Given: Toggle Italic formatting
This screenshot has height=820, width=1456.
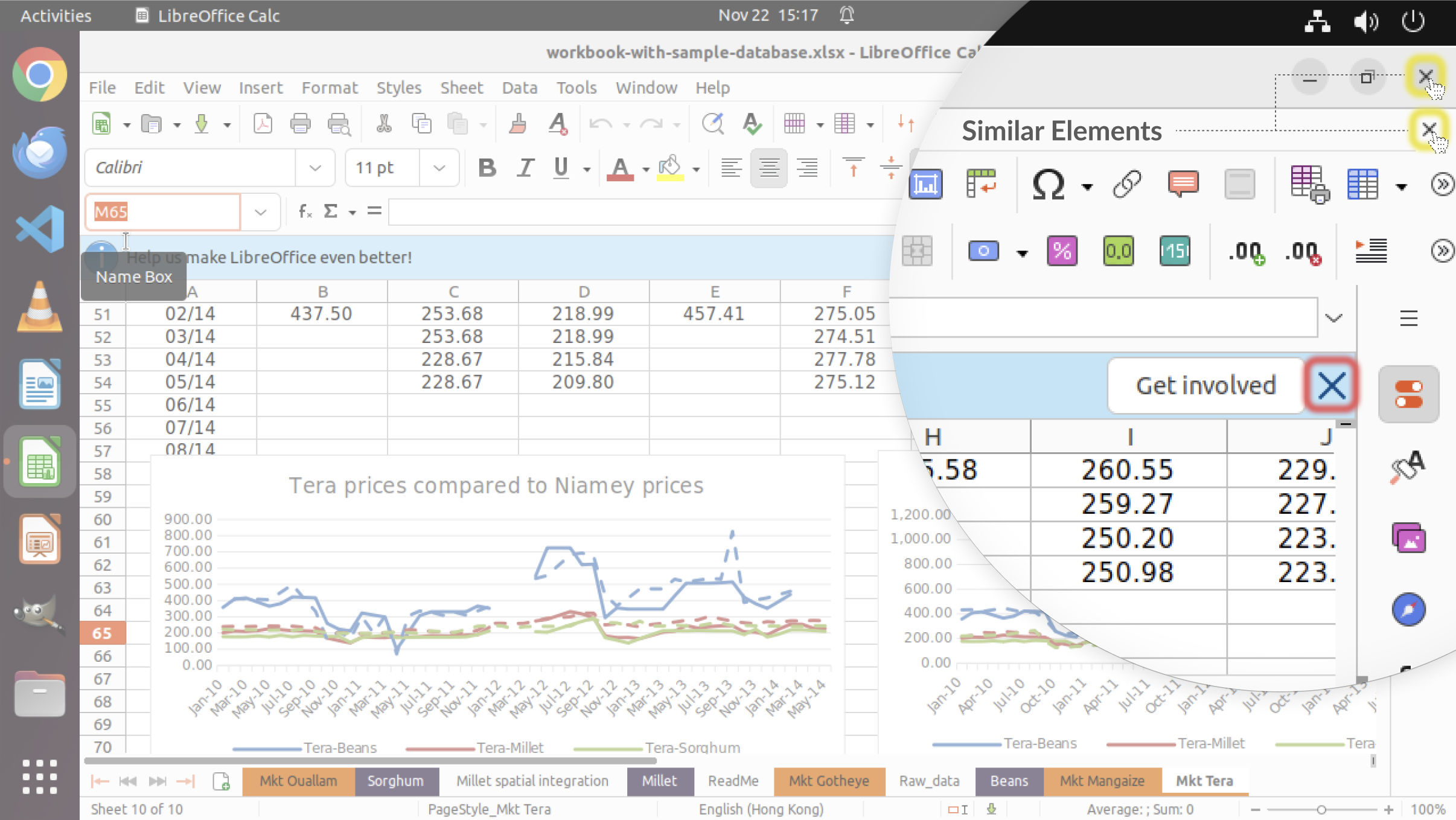Looking at the screenshot, I should pyautogui.click(x=525, y=167).
